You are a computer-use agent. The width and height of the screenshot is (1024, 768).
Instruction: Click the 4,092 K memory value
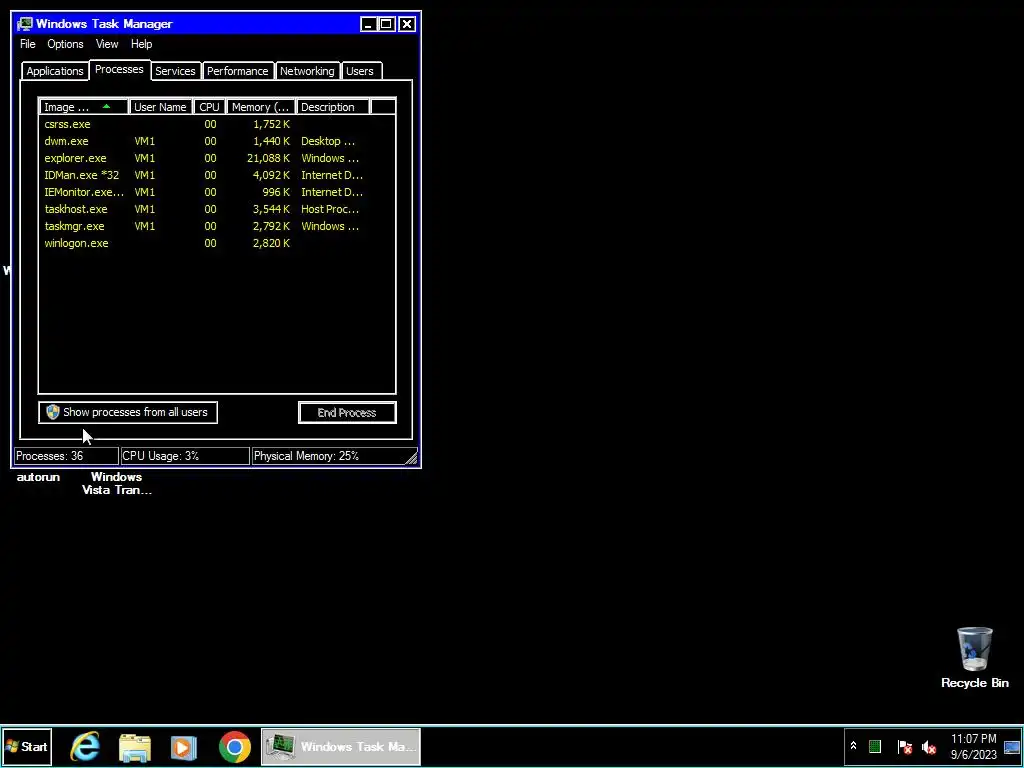click(x=271, y=175)
